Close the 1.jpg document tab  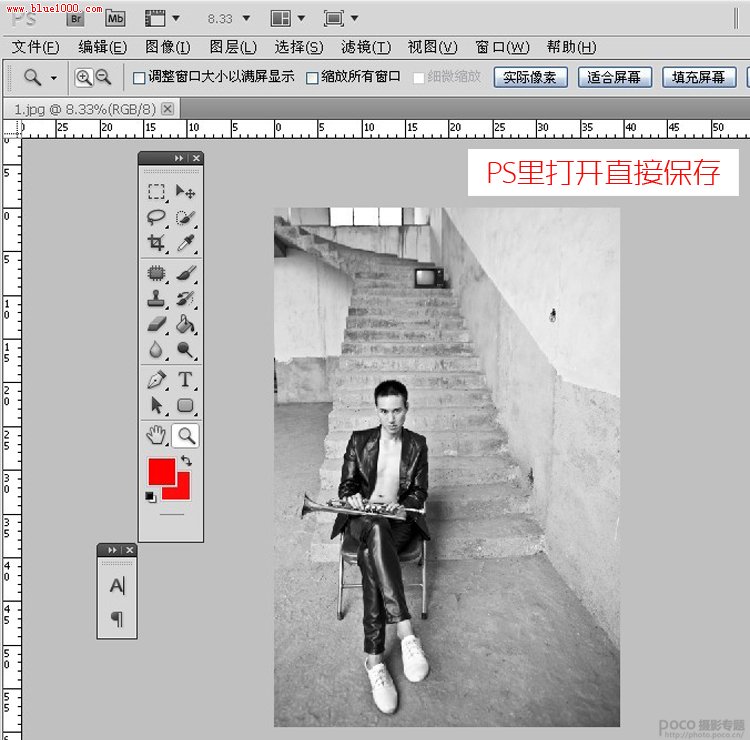coord(167,109)
